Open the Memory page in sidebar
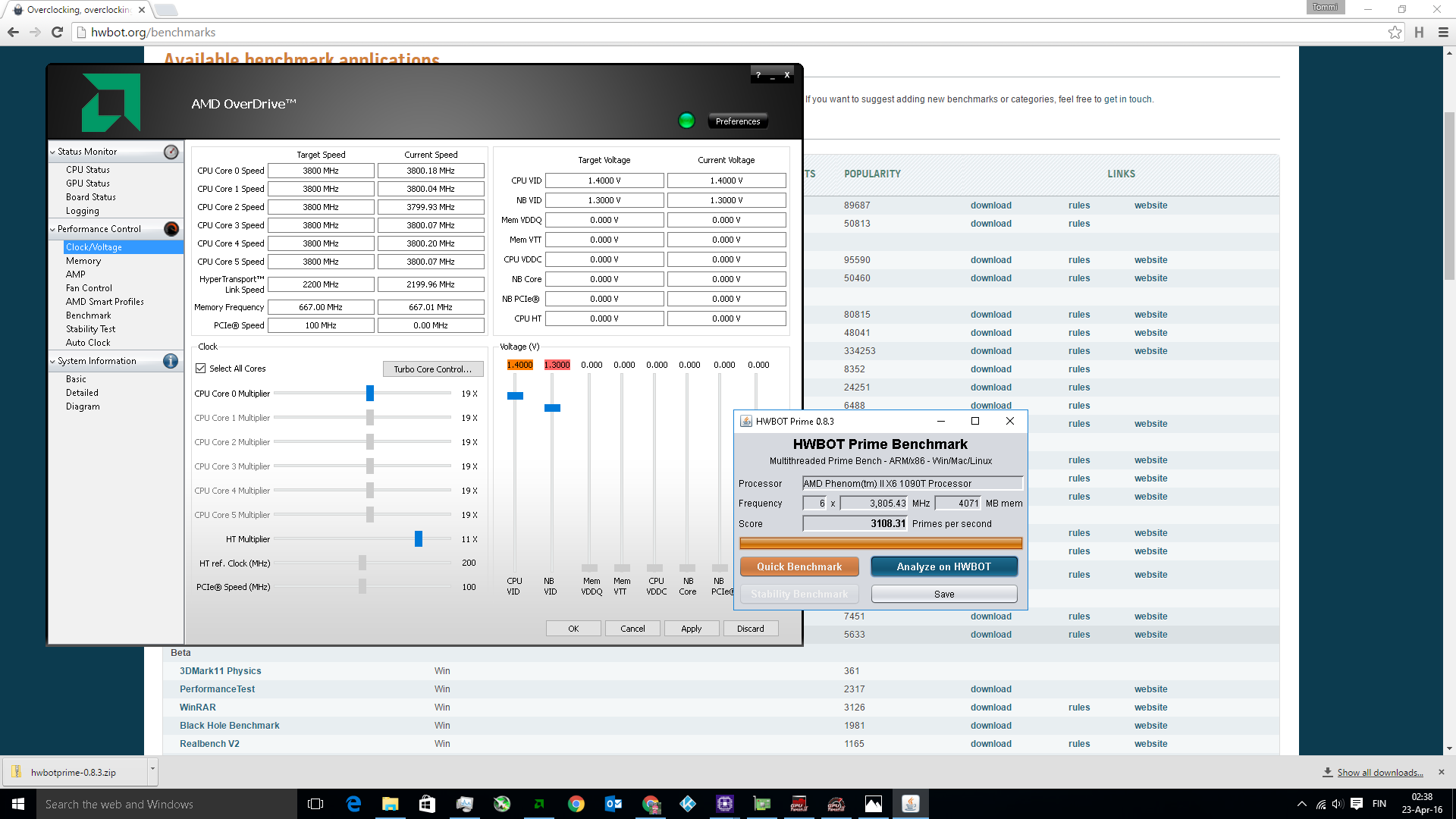The height and width of the screenshot is (819, 1456). [x=83, y=261]
